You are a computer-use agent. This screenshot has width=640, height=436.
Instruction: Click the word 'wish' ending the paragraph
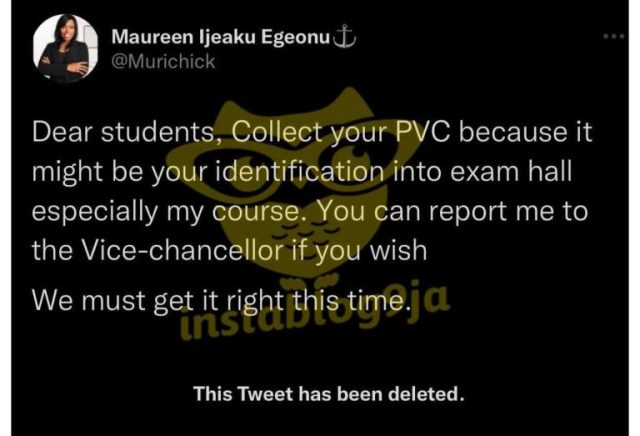click(398, 250)
